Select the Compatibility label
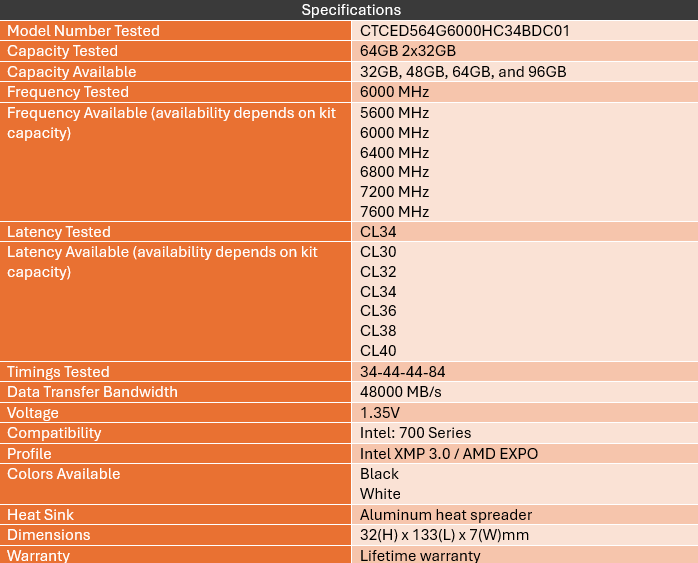 click(x=54, y=433)
